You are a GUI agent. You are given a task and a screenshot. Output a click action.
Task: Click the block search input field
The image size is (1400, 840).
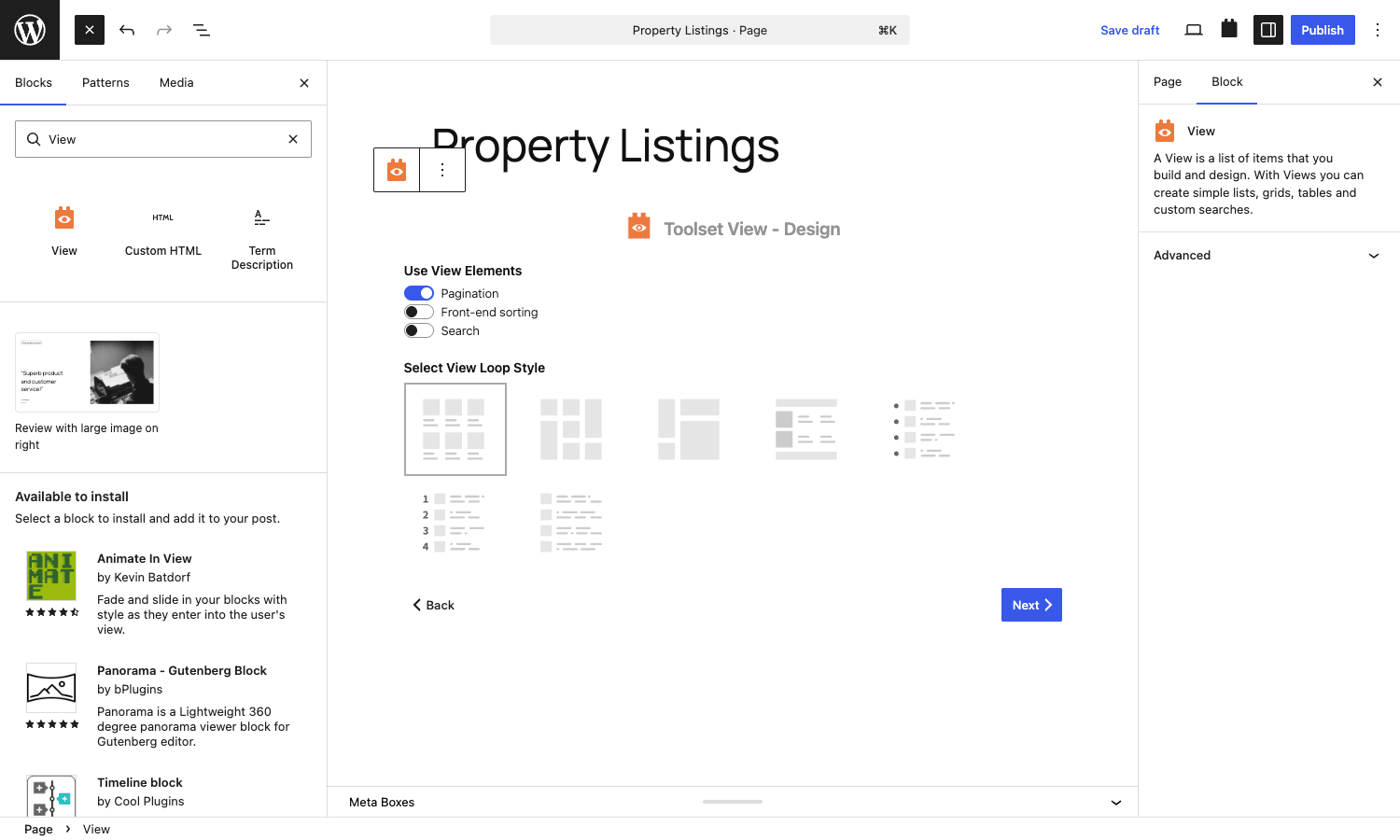coord(163,139)
